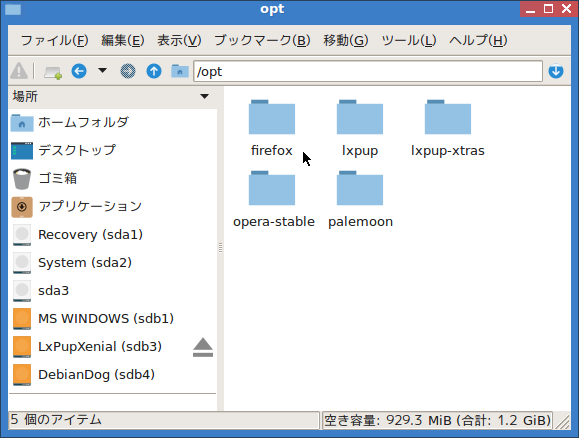Select the firefox folder icon
The width and height of the screenshot is (579, 438).
click(x=272, y=117)
